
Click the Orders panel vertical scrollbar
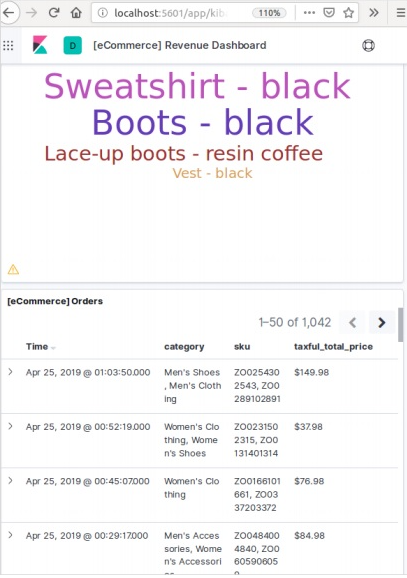400,325
